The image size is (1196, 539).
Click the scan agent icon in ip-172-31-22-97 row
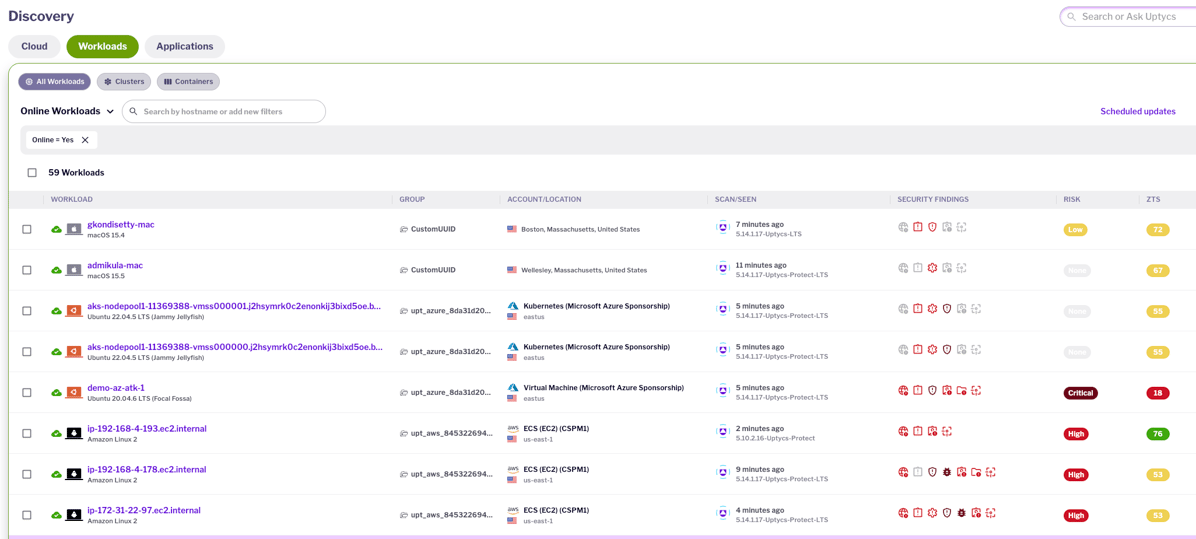point(723,512)
